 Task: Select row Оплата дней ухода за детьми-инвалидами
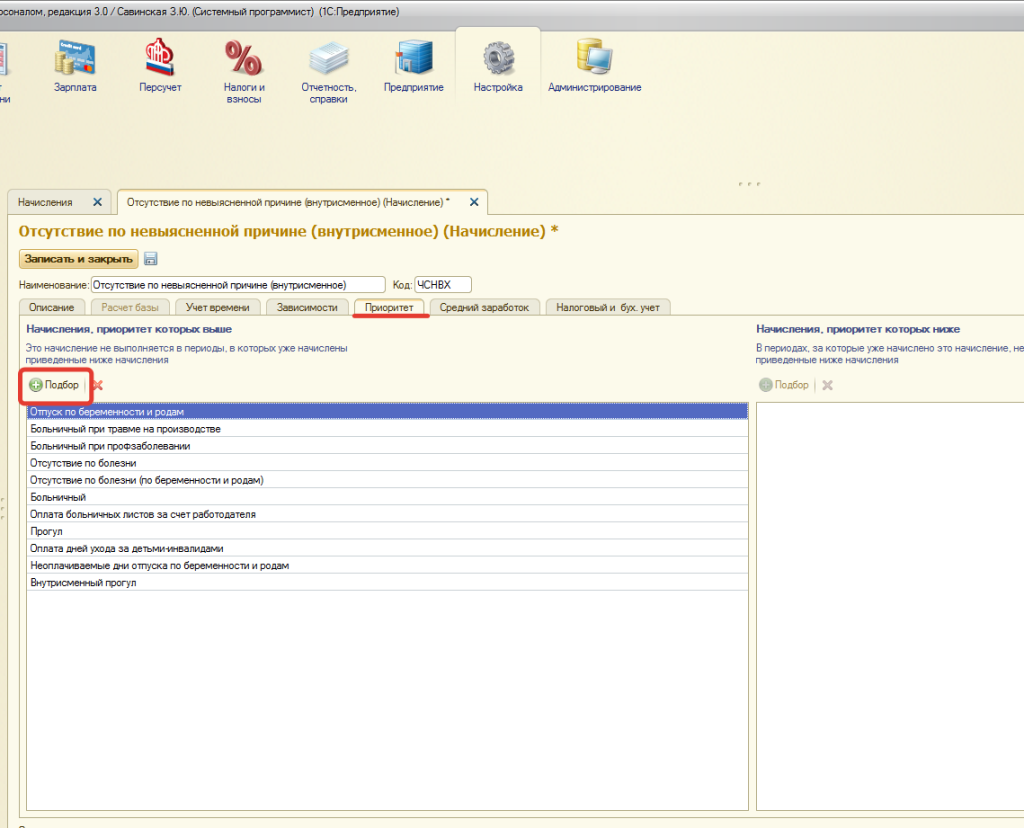click(x=387, y=549)
